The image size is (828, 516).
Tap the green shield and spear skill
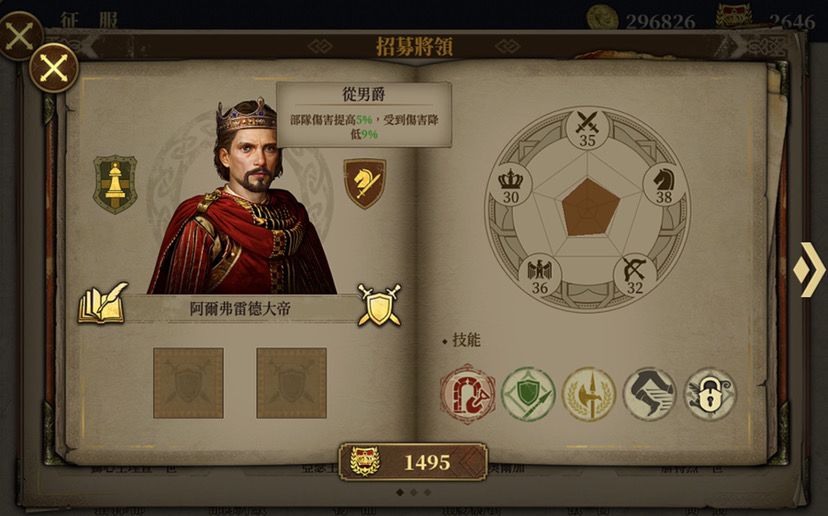tap(528, 394)
